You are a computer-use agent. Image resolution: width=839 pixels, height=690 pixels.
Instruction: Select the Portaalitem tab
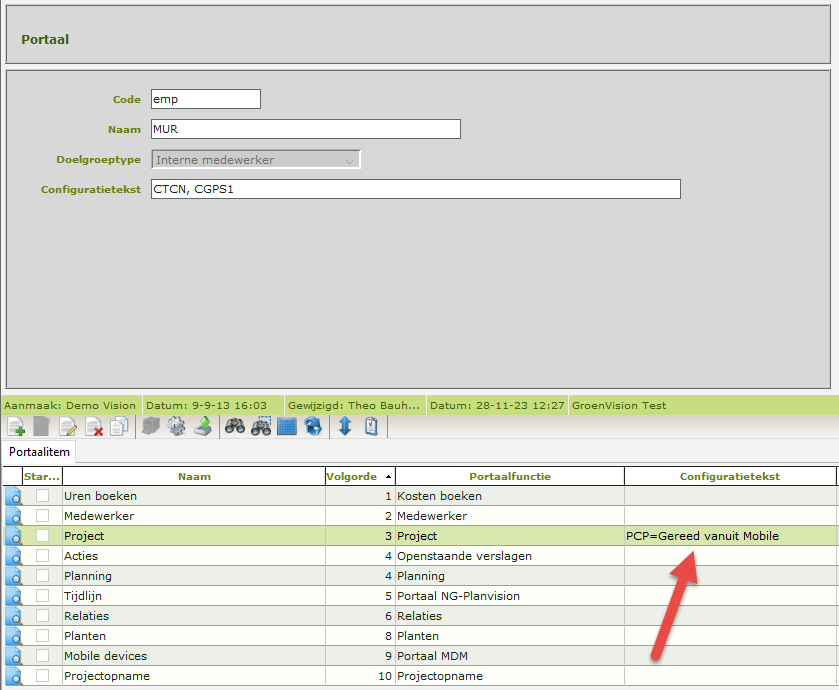(x=39, y=452)
